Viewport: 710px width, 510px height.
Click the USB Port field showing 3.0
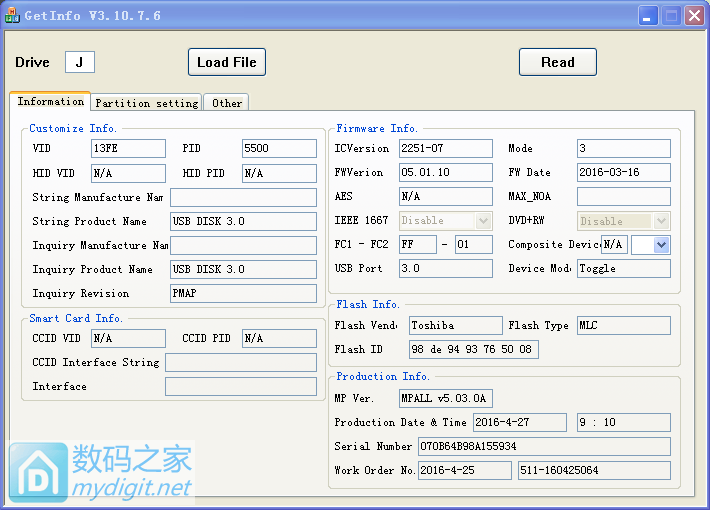(446, 269)
